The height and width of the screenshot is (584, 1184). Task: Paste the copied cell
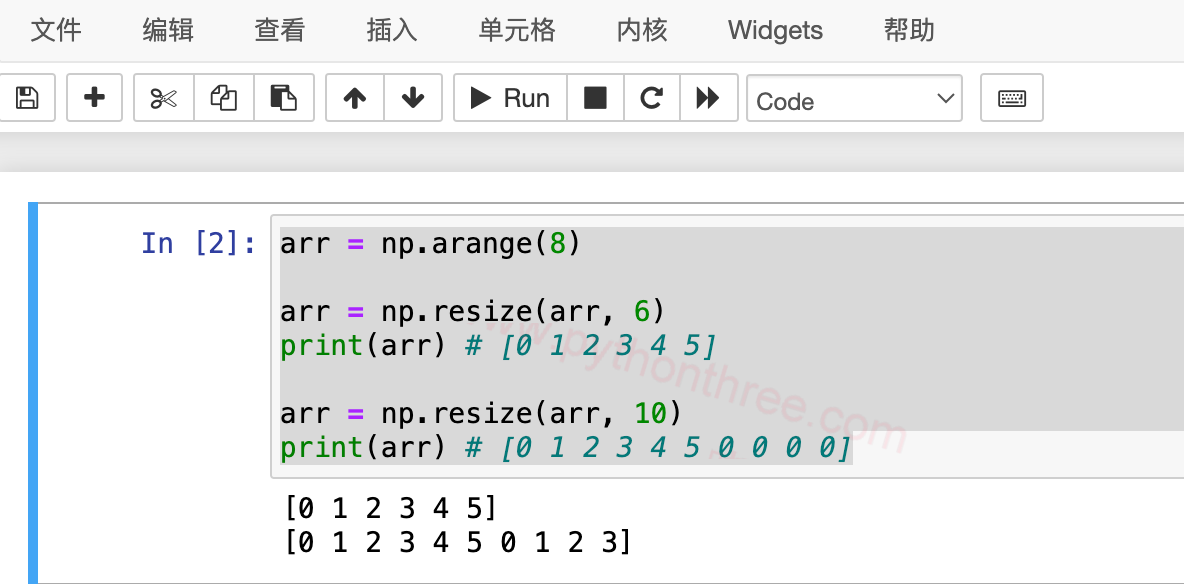[x=283, y=97]
